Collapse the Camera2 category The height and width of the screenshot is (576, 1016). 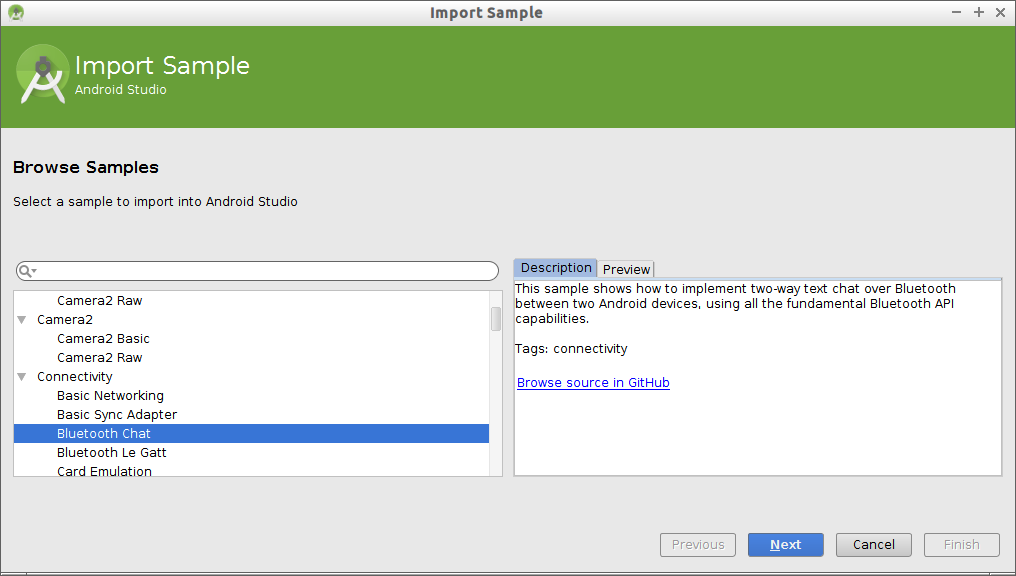pyautogui.click(x=23, y=319)
